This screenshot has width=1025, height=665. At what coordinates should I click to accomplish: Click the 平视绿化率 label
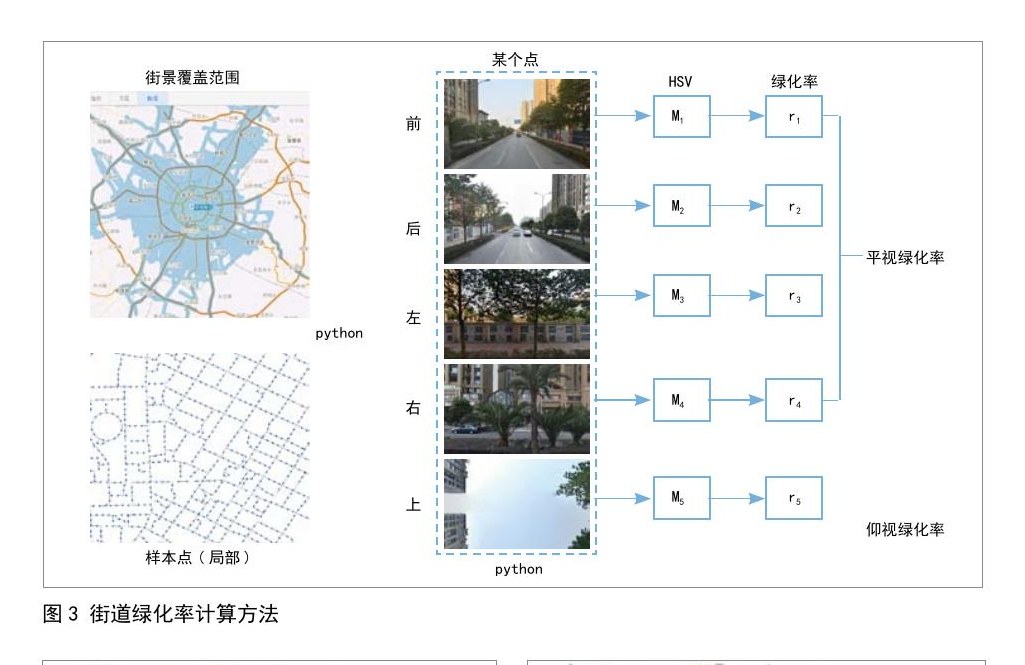click(905, 258)
